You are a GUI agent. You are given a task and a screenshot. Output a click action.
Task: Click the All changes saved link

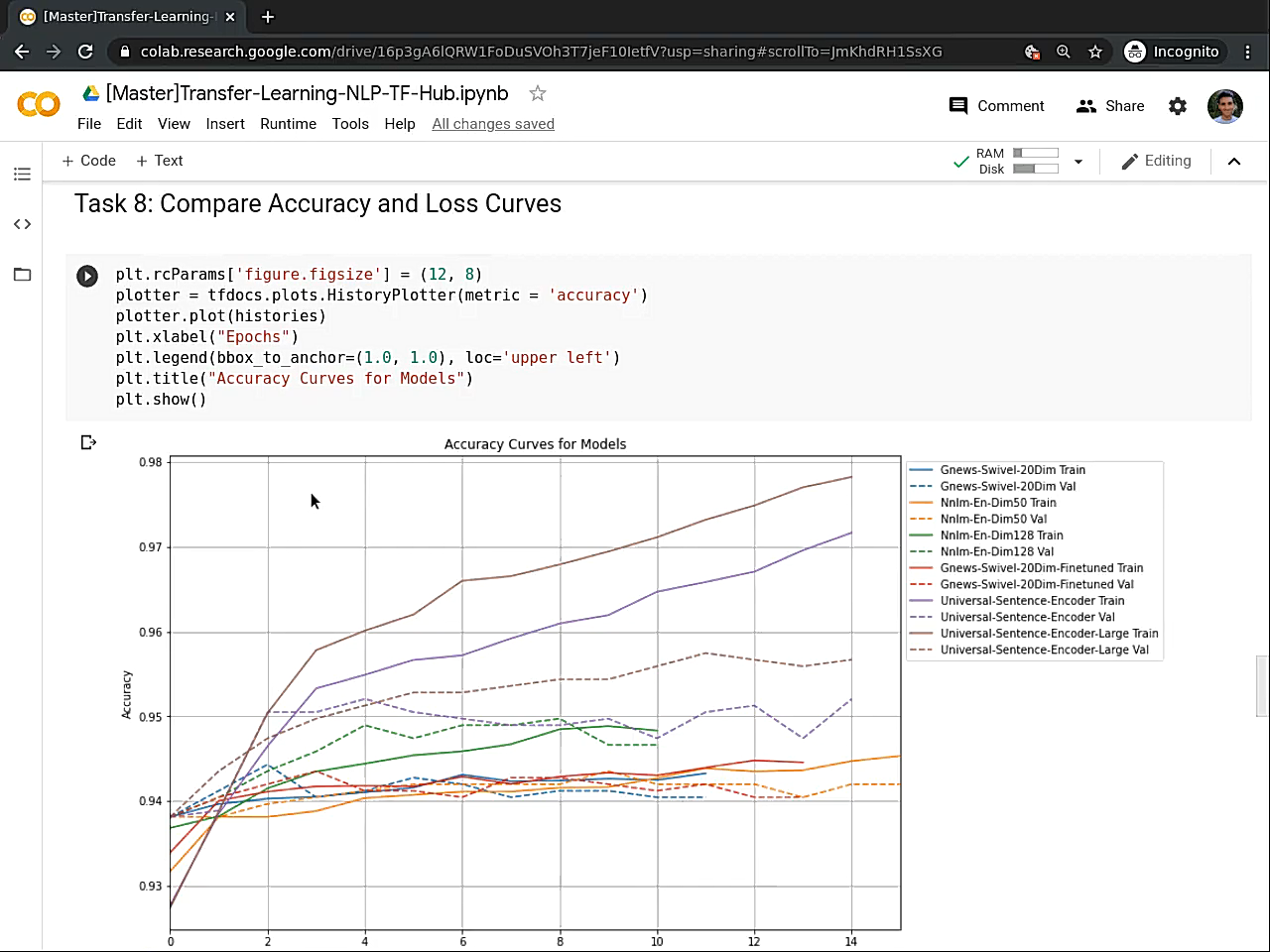(x=493, y=124)
